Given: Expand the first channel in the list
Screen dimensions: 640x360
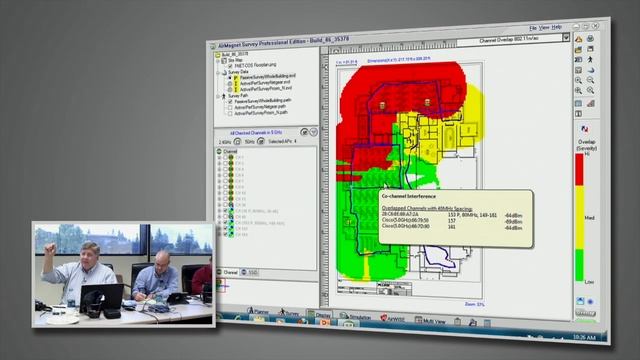Looking at the screenshot, I should click(219, 157).
